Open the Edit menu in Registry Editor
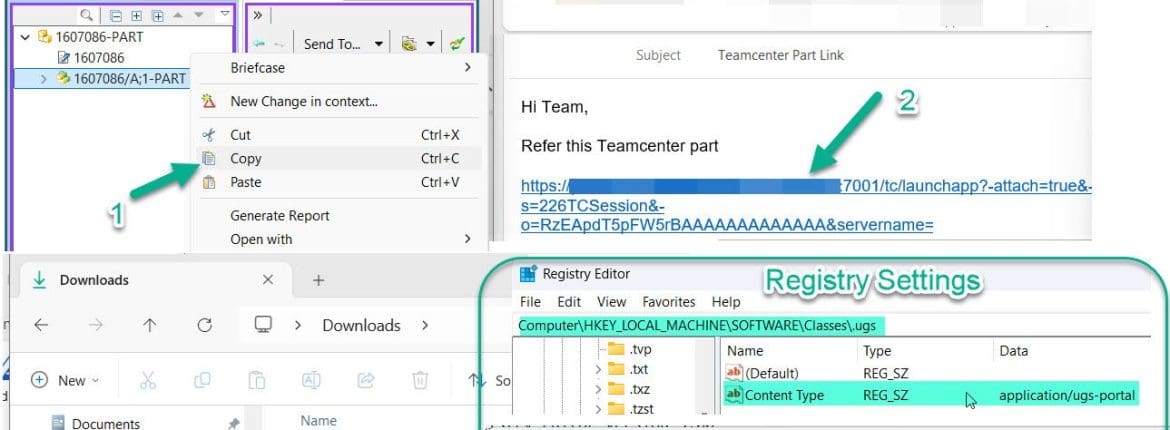The width and height of the screenshot is (1170, 430). click(569, 302)
